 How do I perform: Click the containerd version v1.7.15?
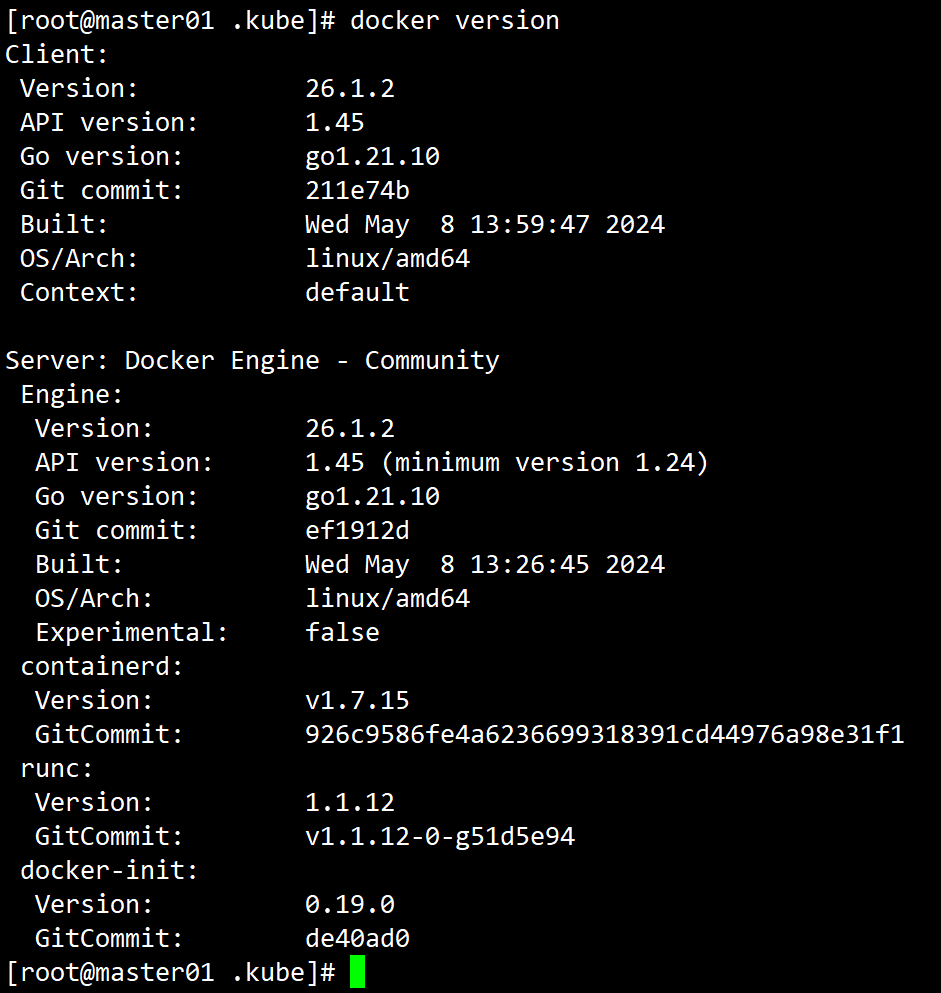click(x=357, y=701)
